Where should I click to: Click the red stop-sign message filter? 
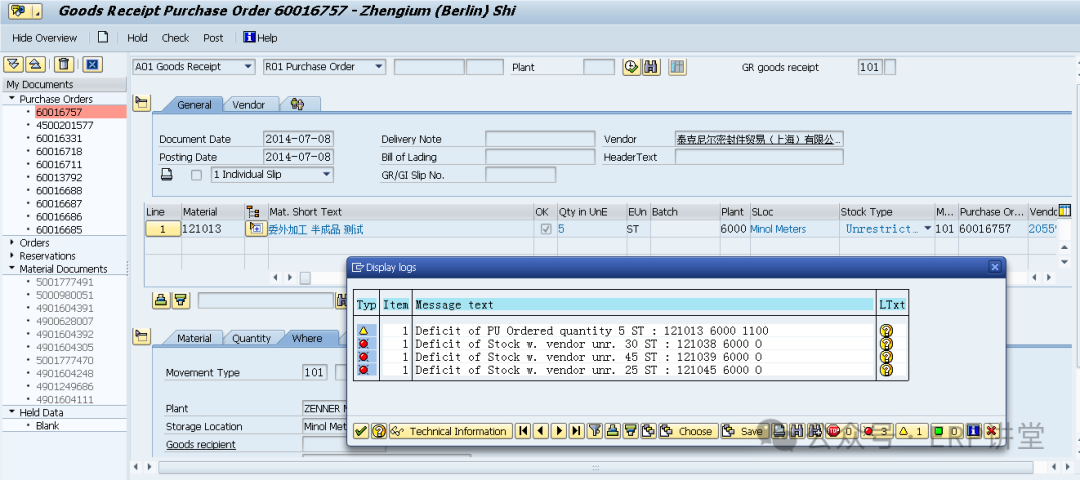[x=833, y=431]
